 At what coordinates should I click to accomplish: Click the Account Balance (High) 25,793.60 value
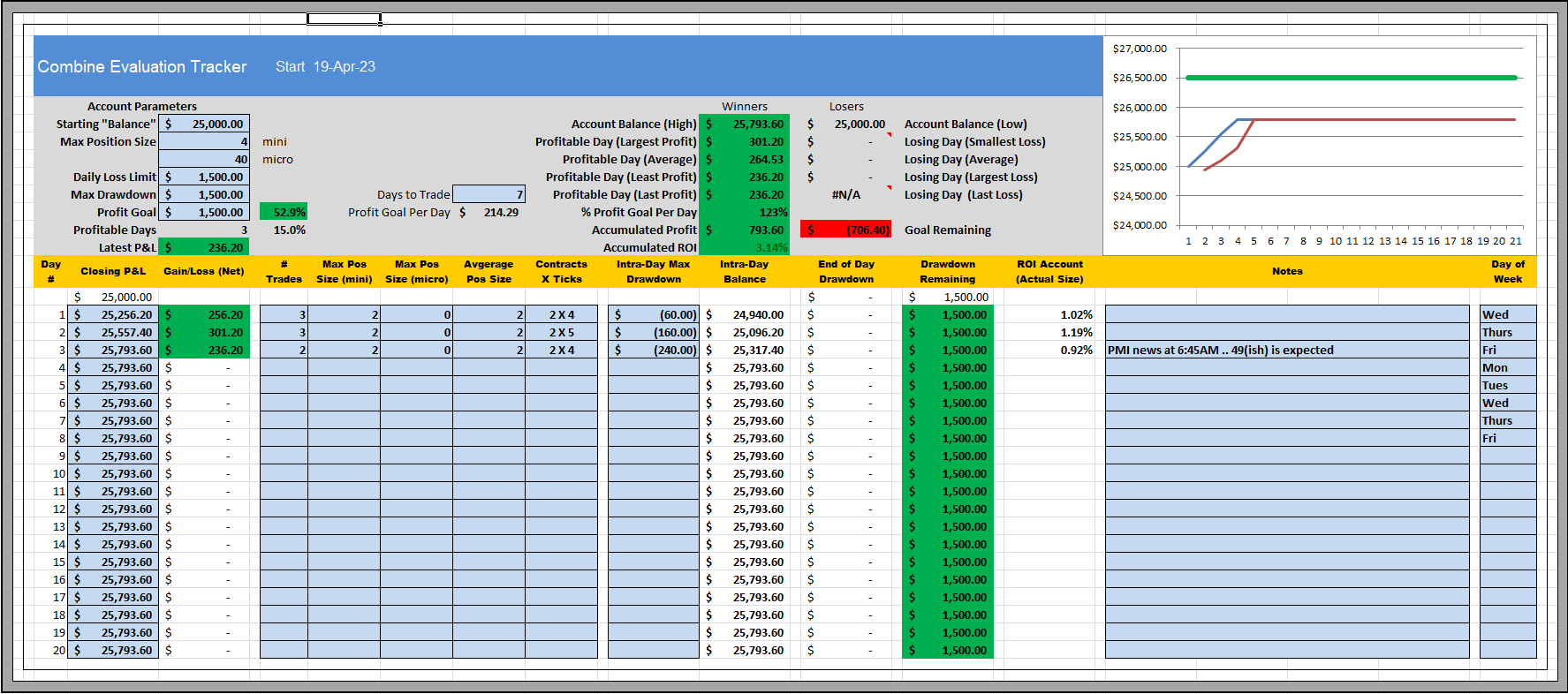[x=744, y=124]
